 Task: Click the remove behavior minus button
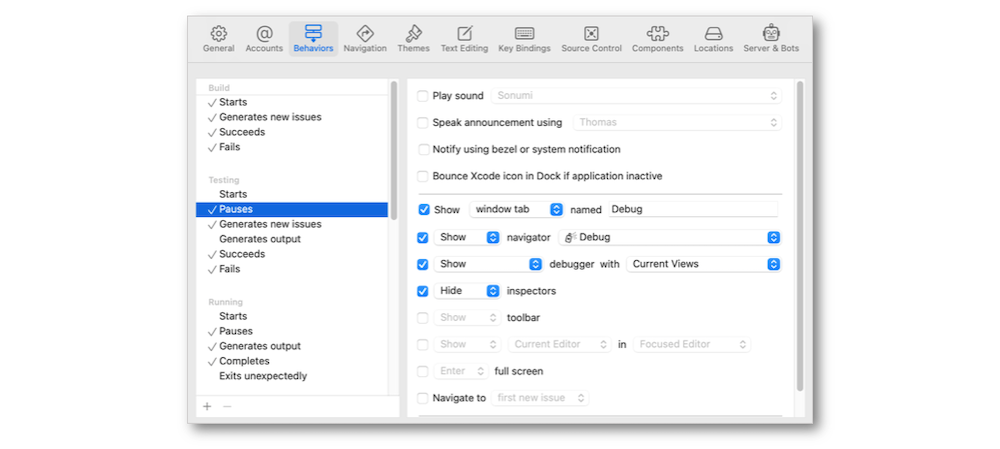point(226,407)
